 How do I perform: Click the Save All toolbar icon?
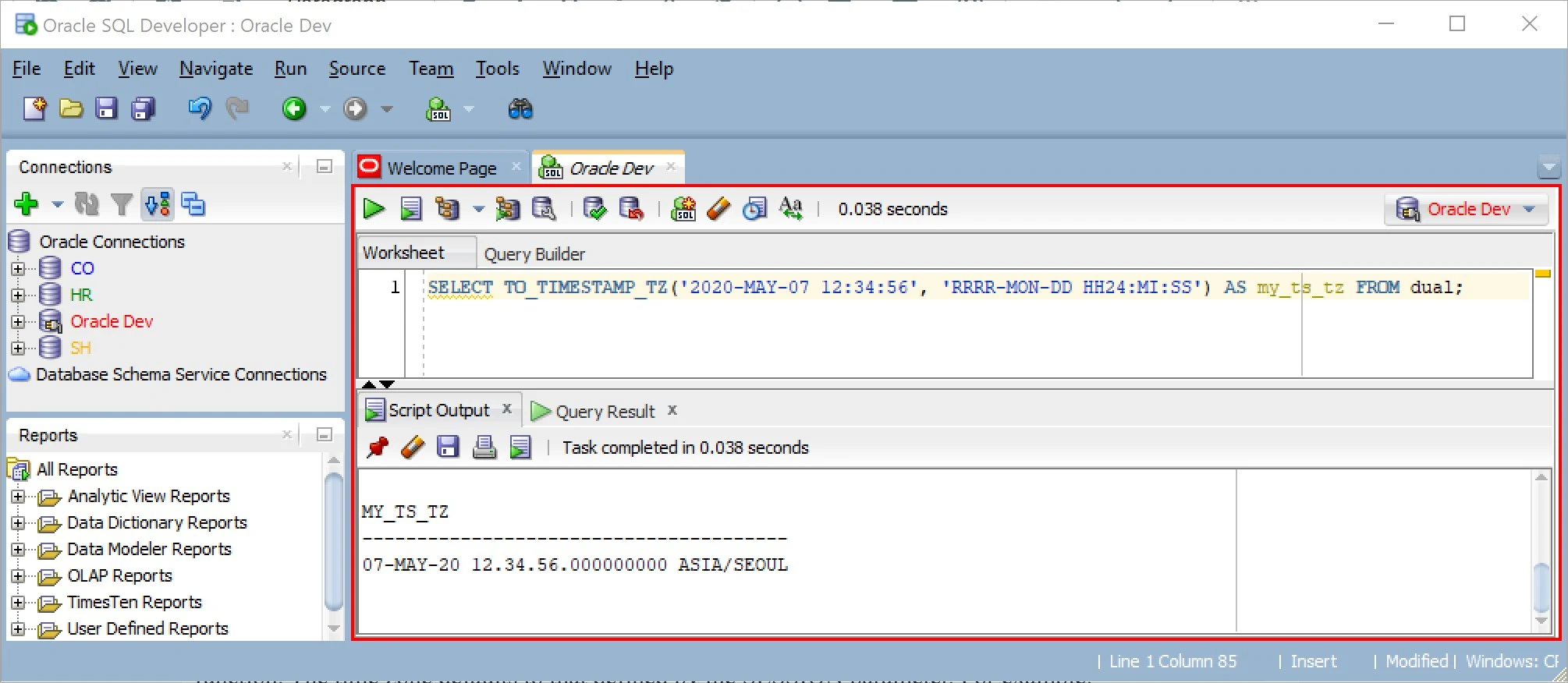(143, 109)
